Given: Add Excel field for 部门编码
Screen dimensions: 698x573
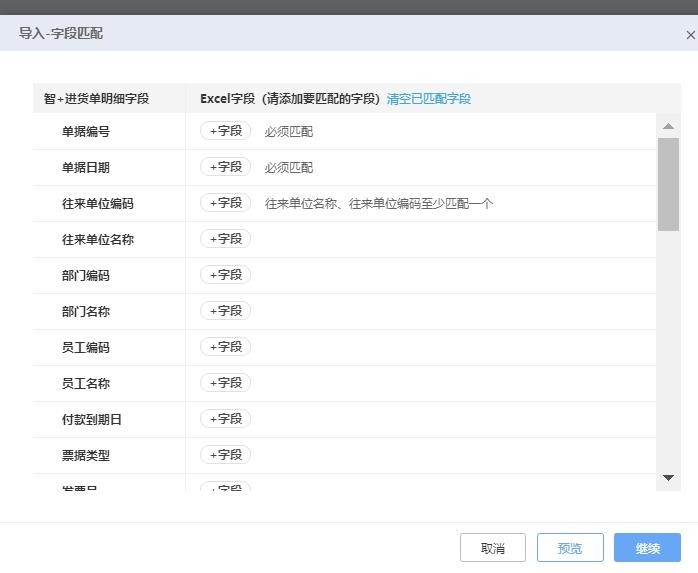Looking at the screenshot, I should 225,275.
